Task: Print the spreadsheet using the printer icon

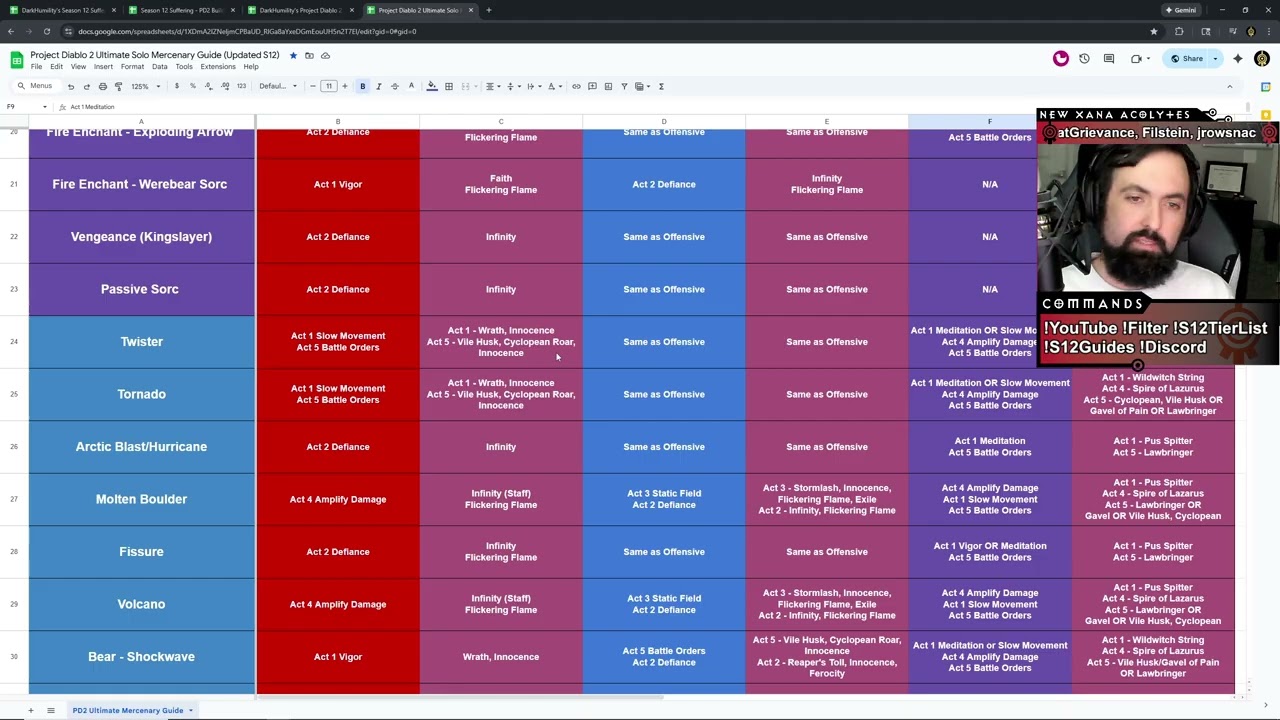Action: 102,86
